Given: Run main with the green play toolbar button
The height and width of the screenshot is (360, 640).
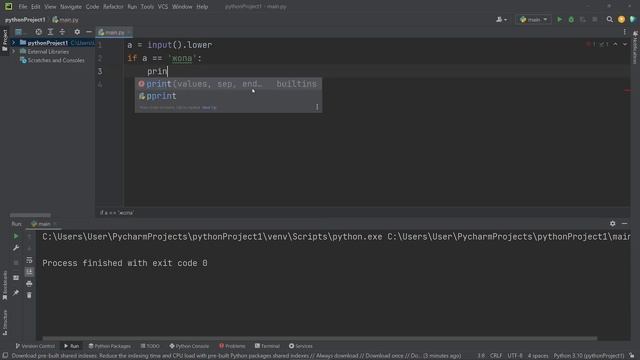Looking at the screenshot, I should point(560,20).
